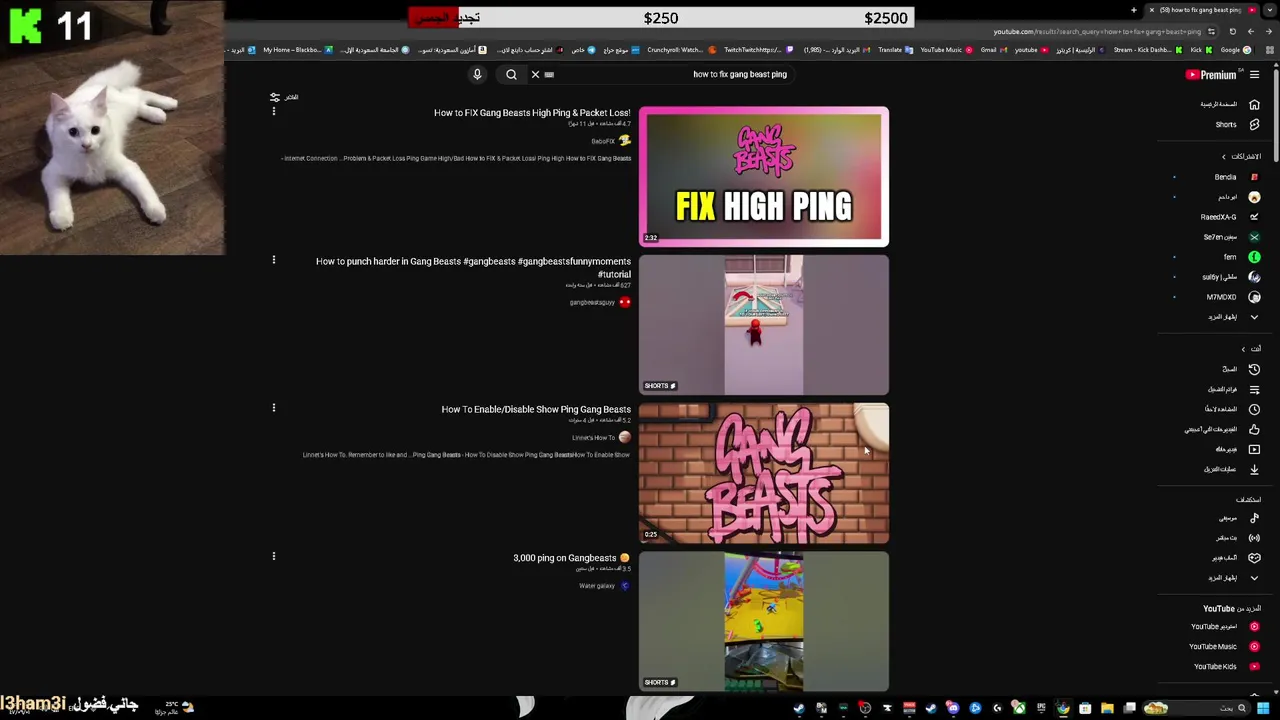Open 'How to FIX Gang Beasts High Ping' title
Viewport: 1280px width, 720px height.
pyautogui.click(x=532, y=113)
